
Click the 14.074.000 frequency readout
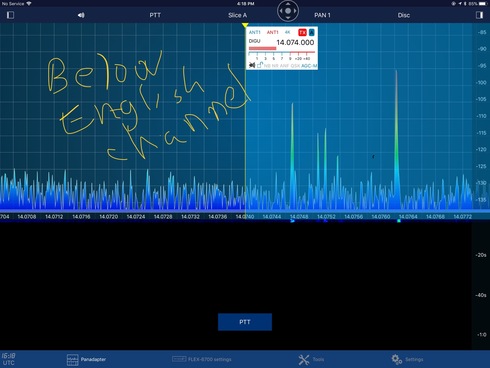[x=295, y=42]
